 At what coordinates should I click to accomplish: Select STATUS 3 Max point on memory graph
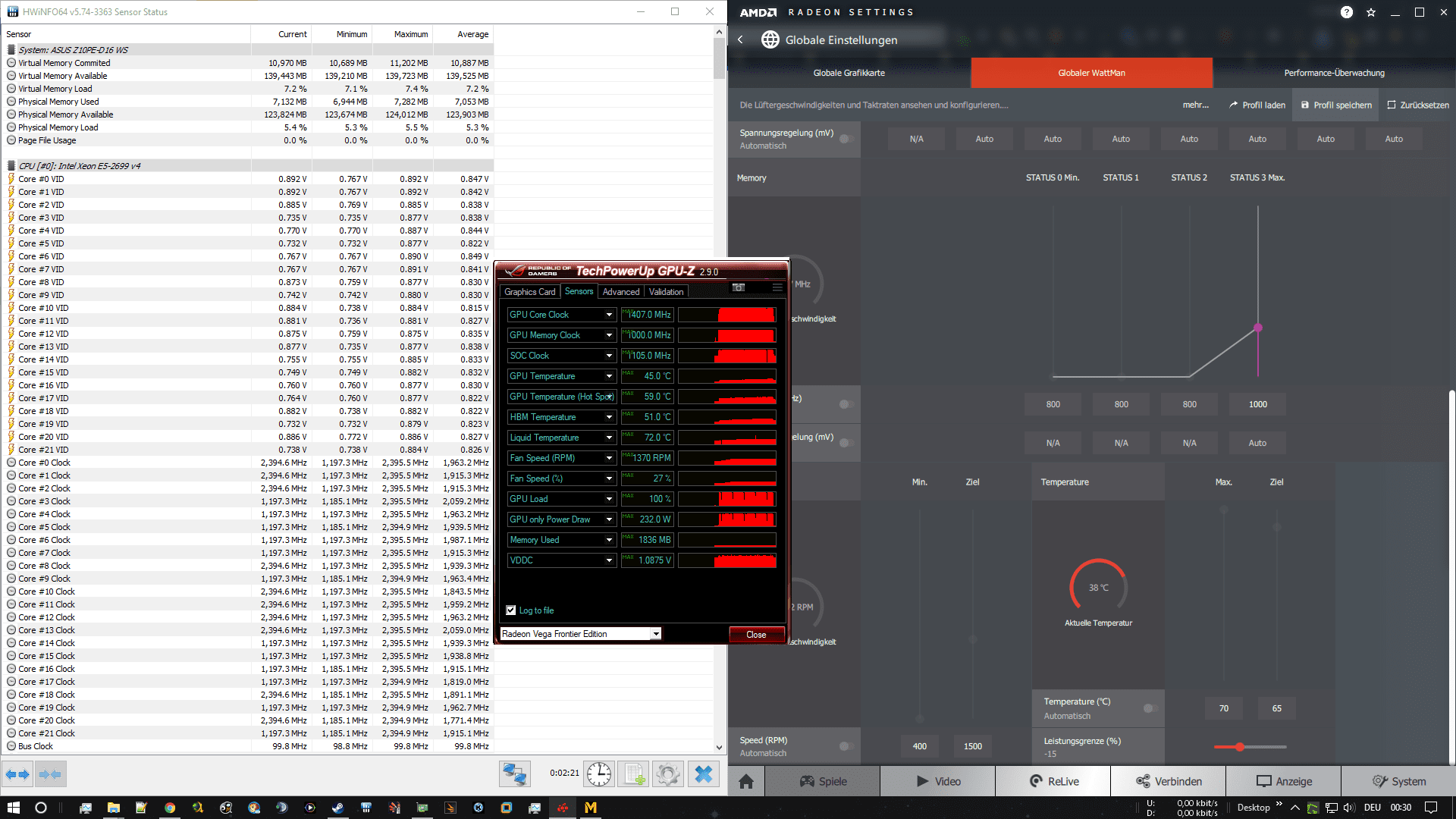click(1258, 328)
